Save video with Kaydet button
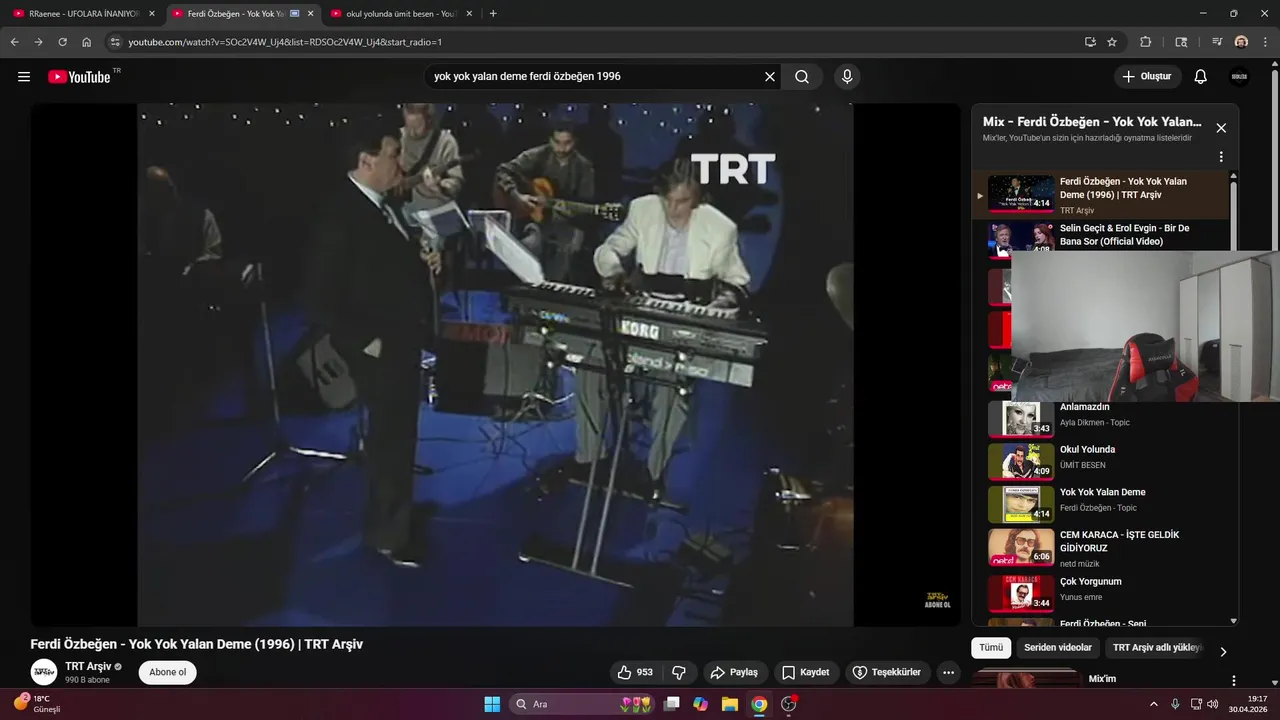This screenshot has width=1280, height=720. coord(806,672)
